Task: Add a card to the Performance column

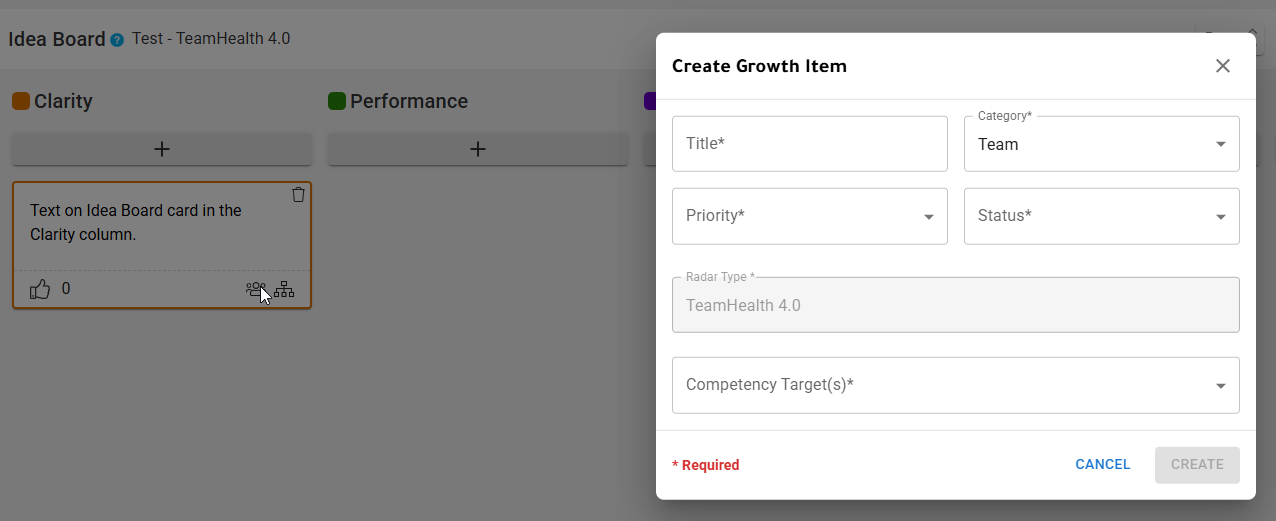Action: click(478, 149)
